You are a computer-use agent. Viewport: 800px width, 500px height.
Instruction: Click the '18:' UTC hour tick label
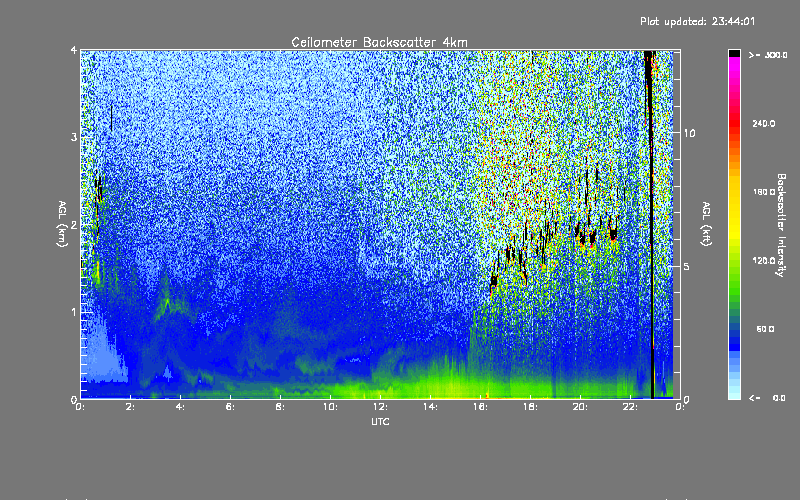[x=530, y=407]
